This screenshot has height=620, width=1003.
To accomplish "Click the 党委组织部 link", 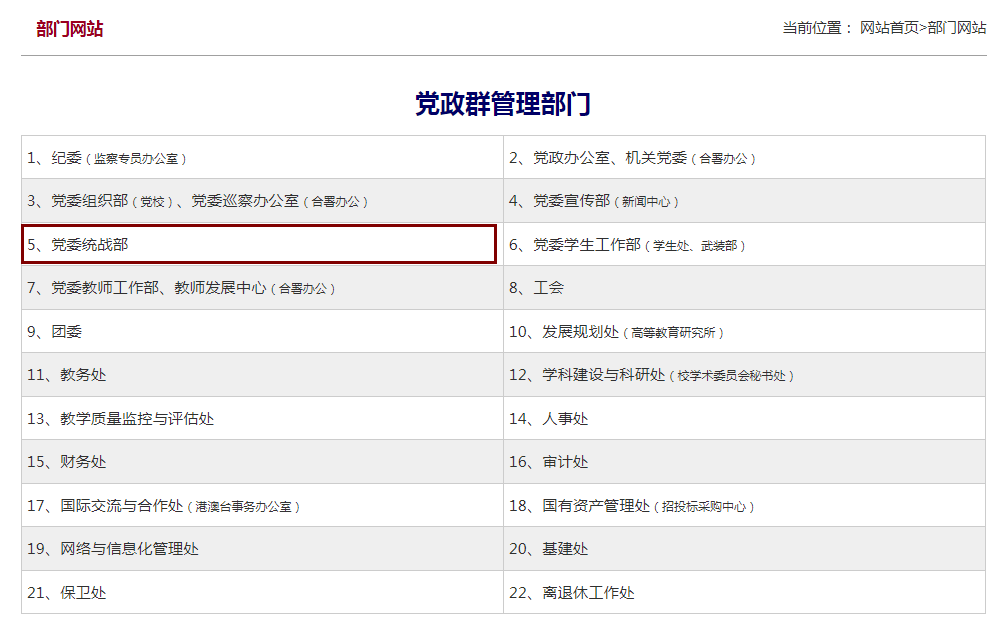I will pyautogui.click(x=90, y=201).
